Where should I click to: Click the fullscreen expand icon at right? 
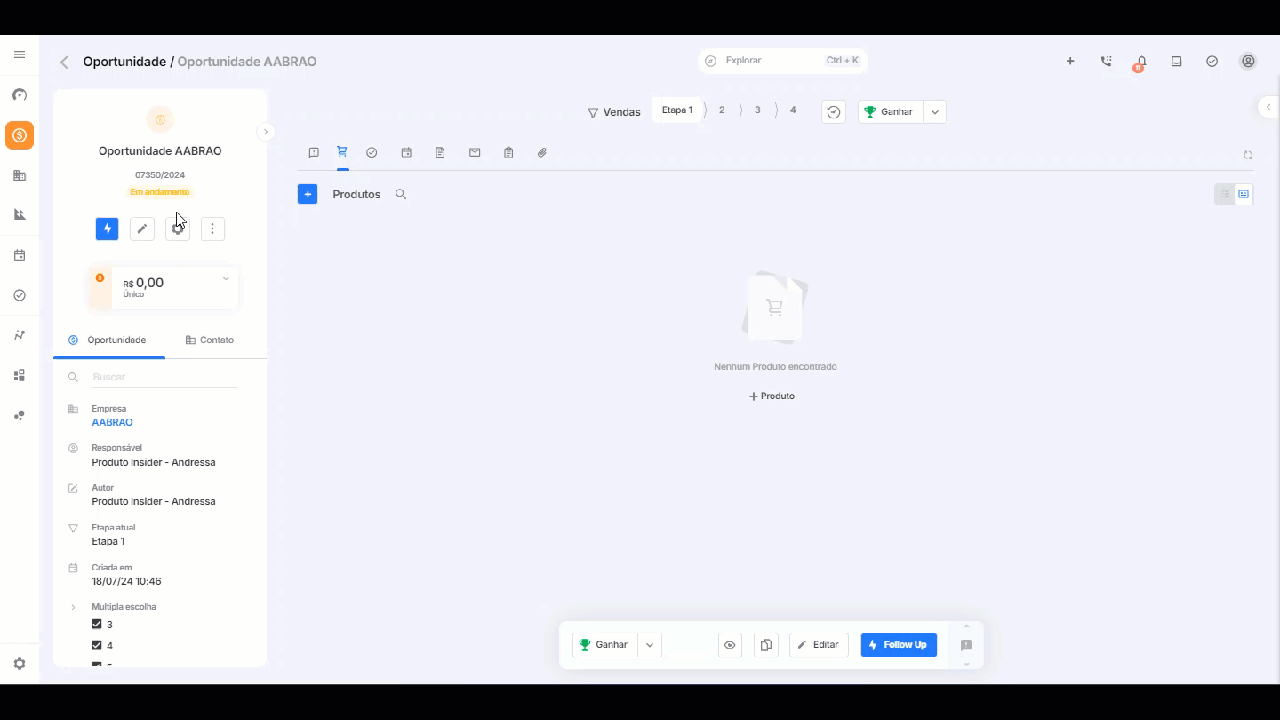(1248, 154)
